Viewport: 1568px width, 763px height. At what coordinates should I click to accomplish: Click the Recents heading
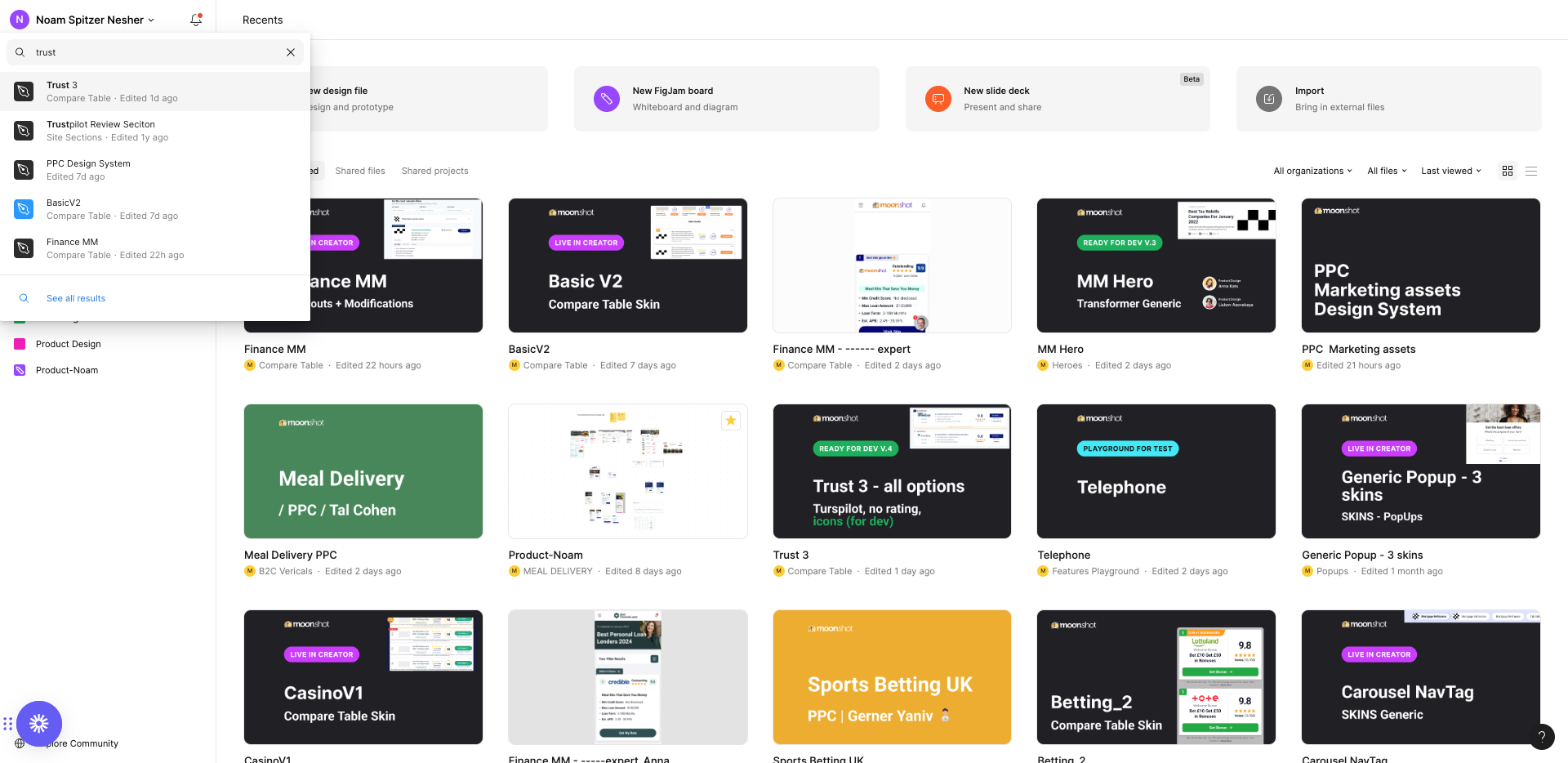(262, 20)
